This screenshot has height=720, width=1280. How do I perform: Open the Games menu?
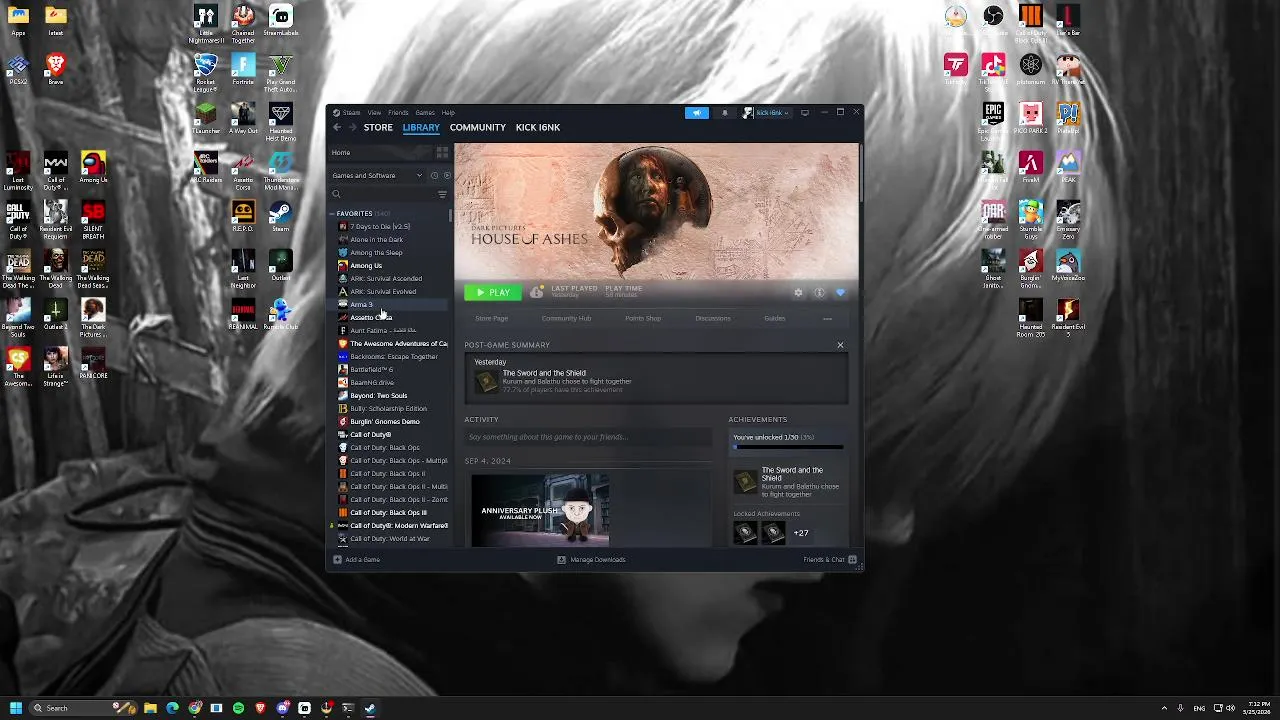[x=424, y=112]
